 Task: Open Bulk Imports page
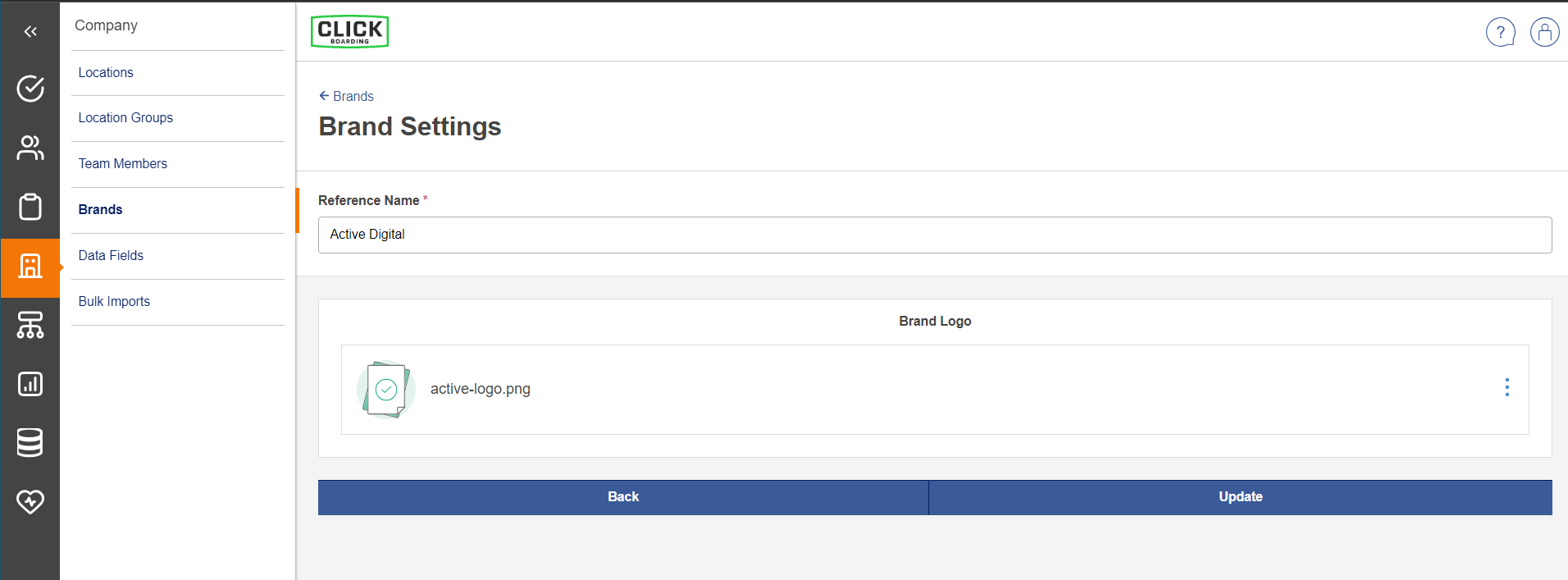[x=114, y=302]
